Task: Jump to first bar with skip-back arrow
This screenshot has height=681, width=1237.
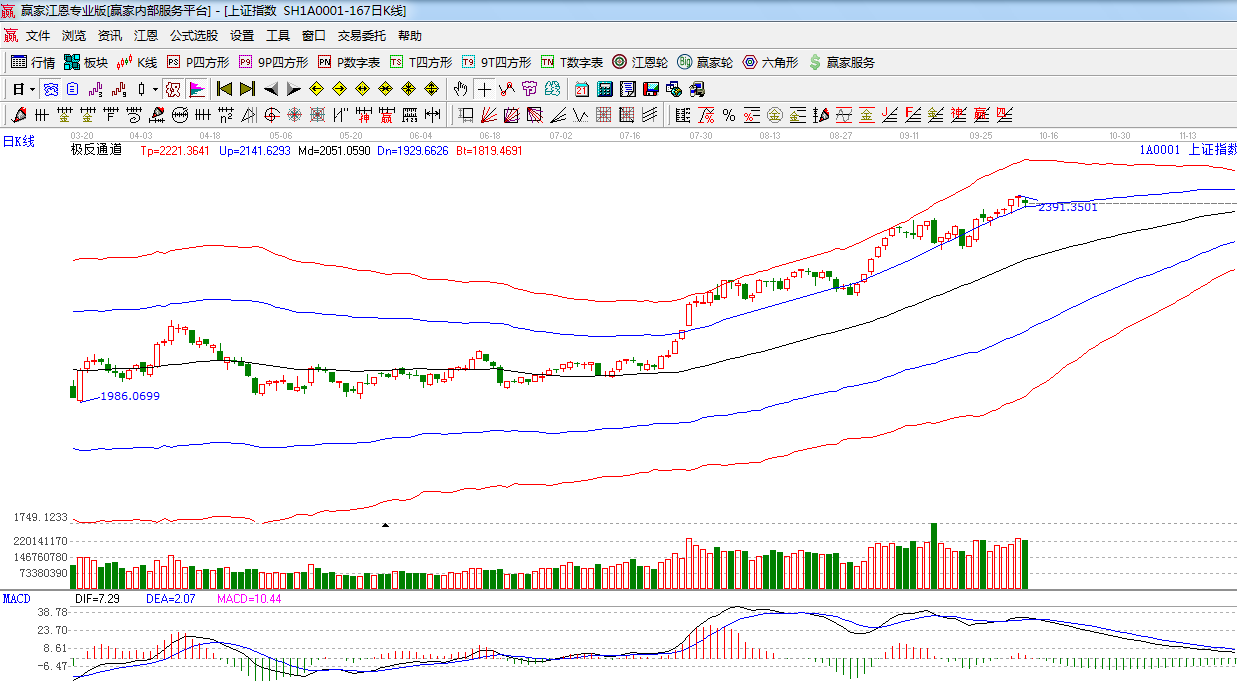Action: [x=224, y=89]
